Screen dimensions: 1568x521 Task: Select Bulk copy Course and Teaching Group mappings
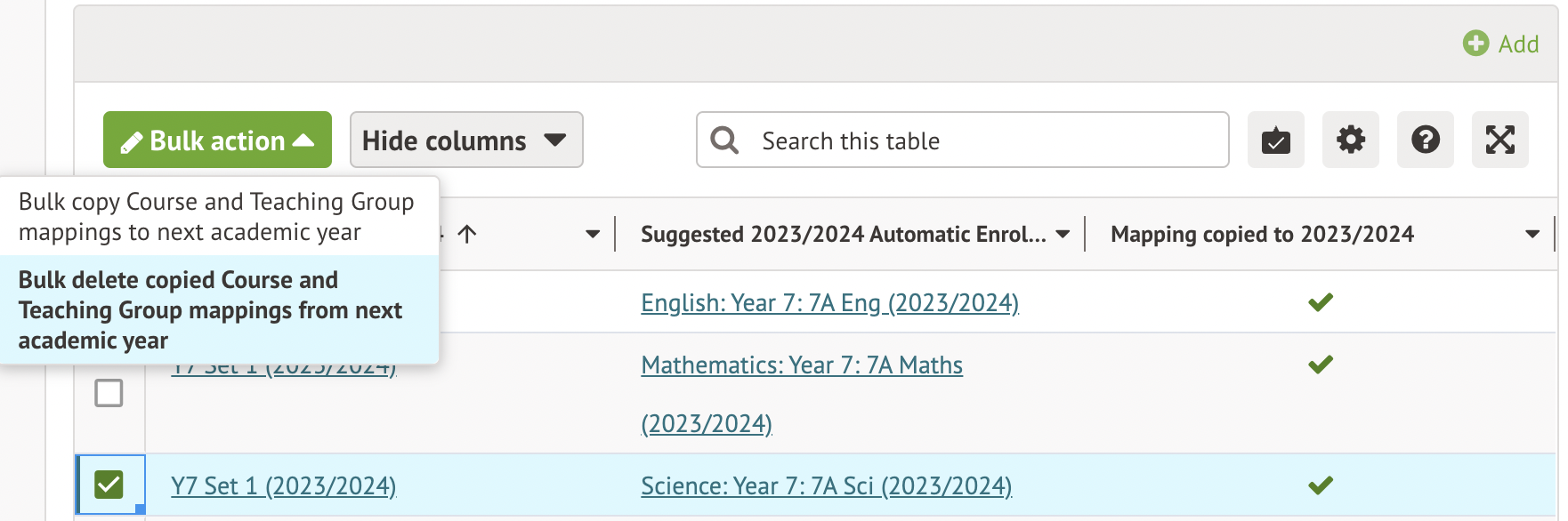pyautogui.click(x=216, y=217)
